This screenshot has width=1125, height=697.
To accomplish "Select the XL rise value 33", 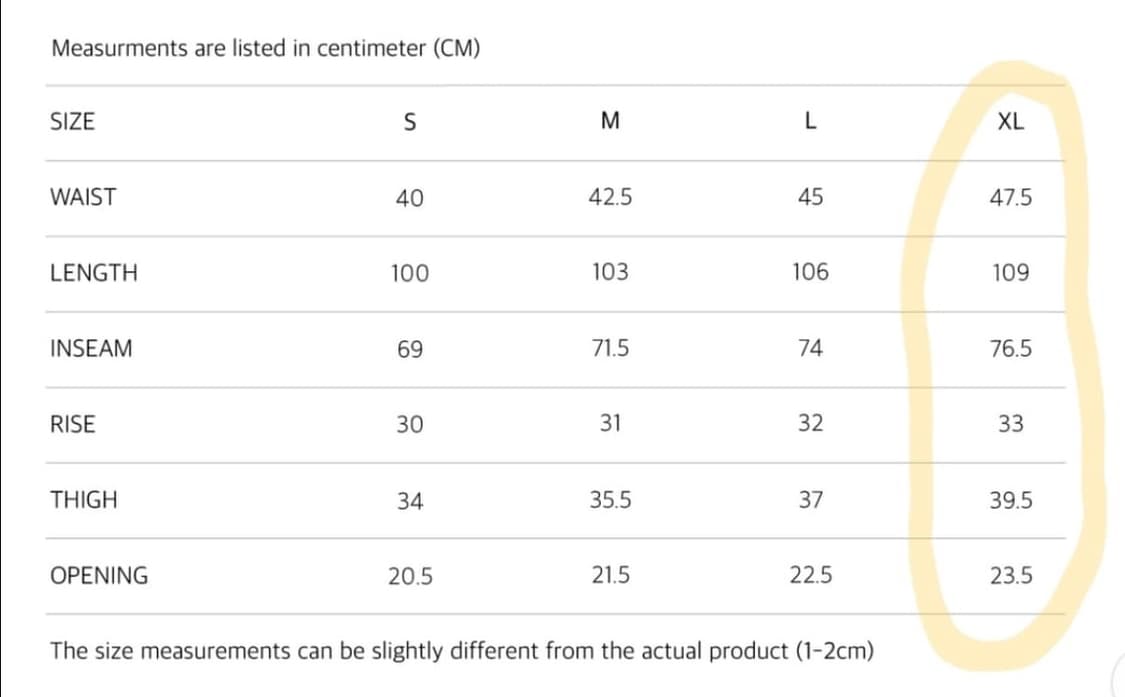I will pyautogui.click(x=1010, y=424).
